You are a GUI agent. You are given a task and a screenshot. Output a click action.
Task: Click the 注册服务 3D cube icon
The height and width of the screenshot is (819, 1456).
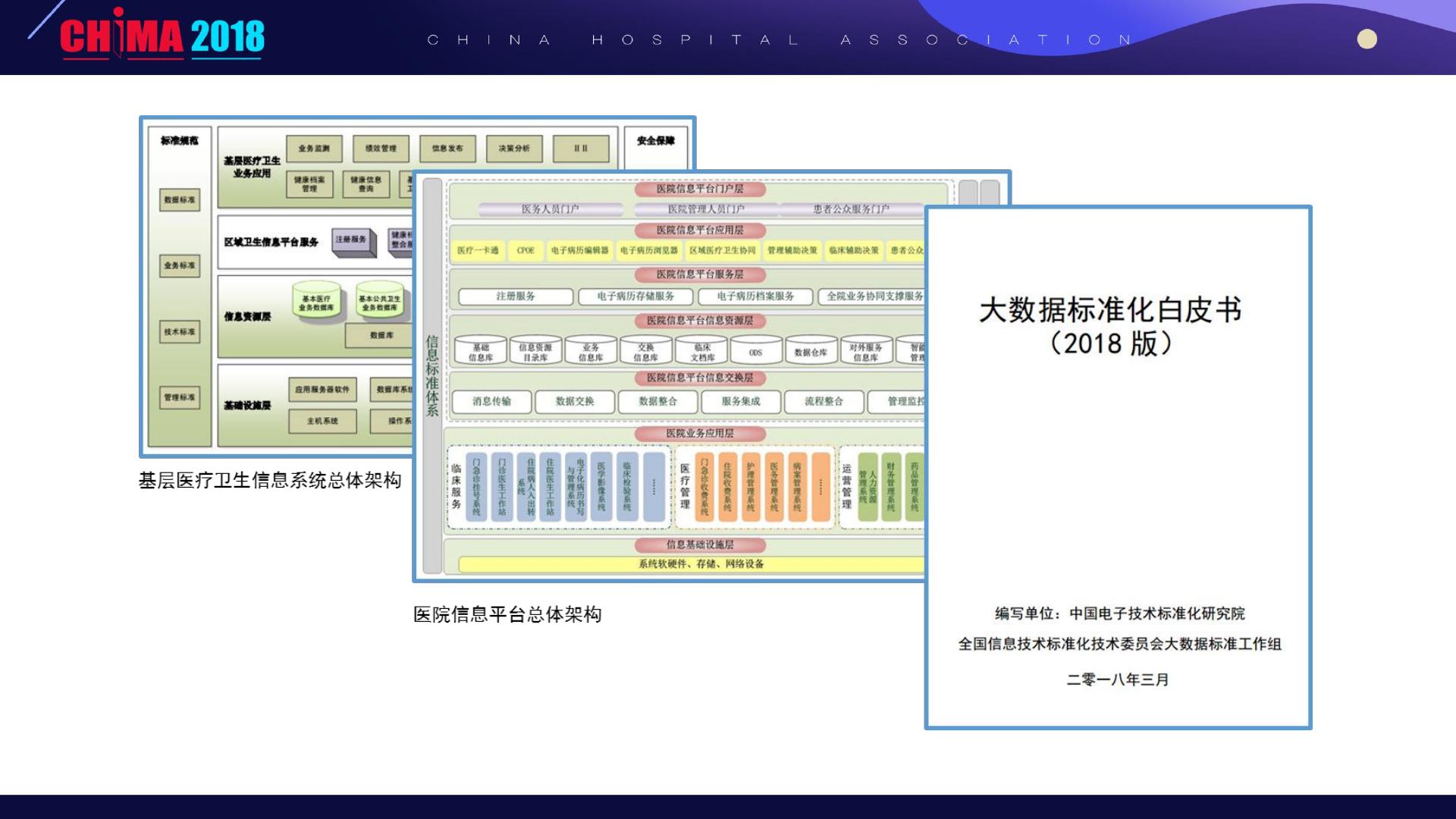click(x=351, y=240)
